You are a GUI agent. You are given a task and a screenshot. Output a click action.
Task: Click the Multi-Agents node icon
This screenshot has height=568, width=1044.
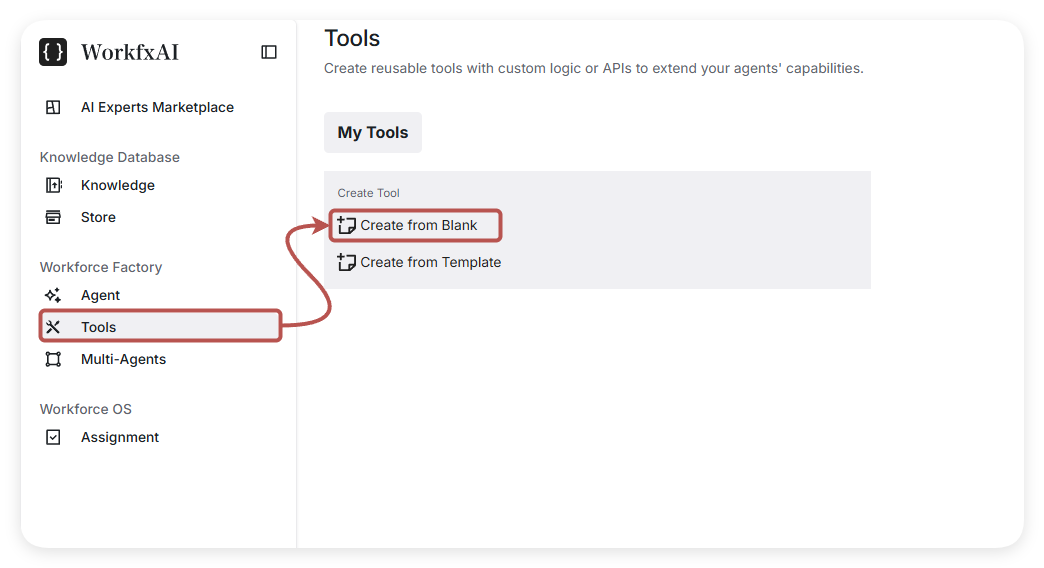[54, 359]
